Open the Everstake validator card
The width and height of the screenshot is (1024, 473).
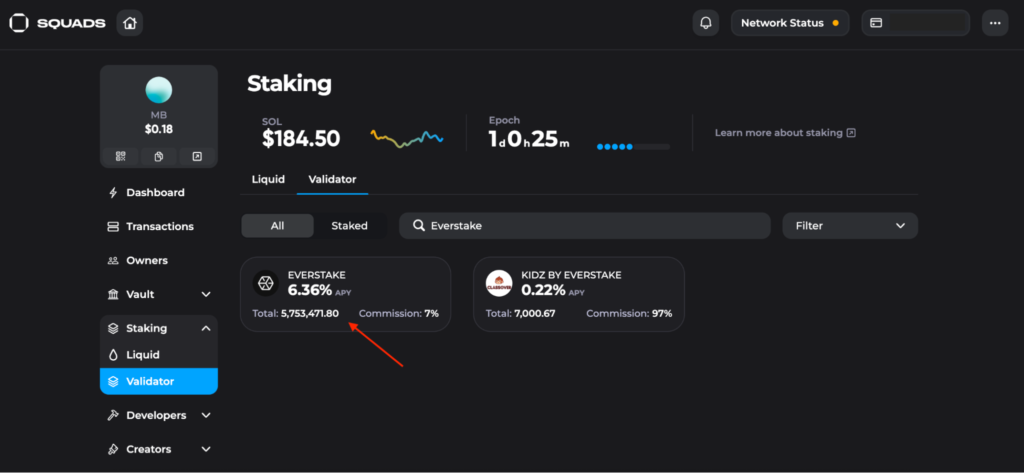(x=345, y=294)
